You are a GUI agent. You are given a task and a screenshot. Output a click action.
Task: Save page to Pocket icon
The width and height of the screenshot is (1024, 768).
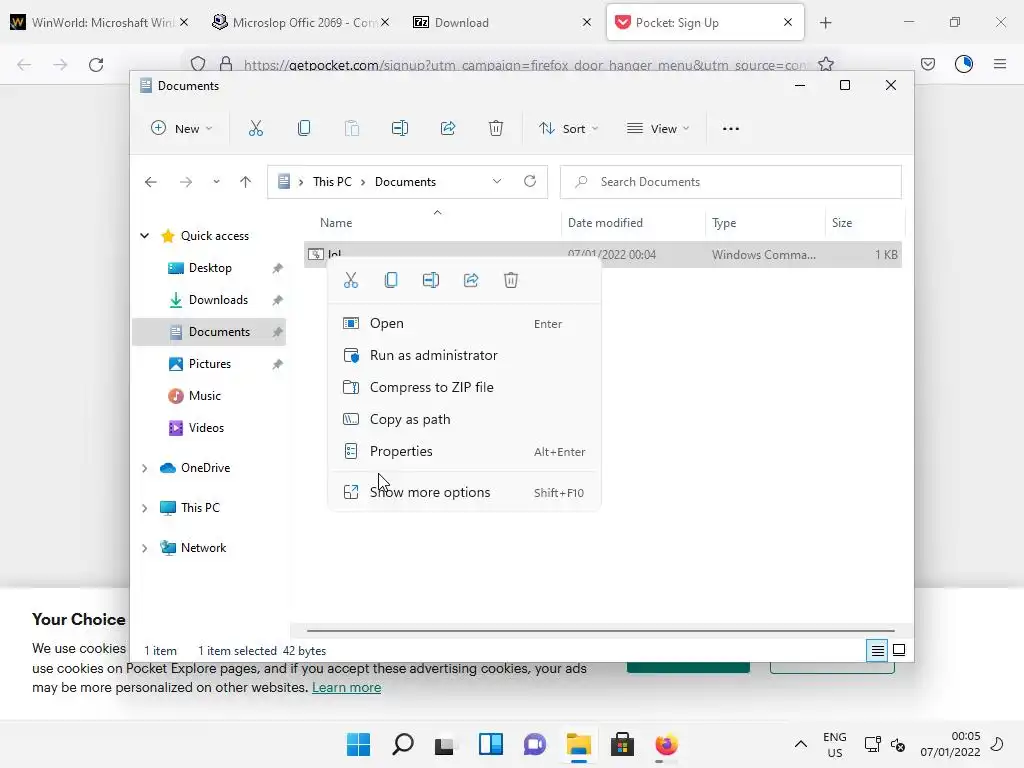pyautogui.click(x=927, y=64)
